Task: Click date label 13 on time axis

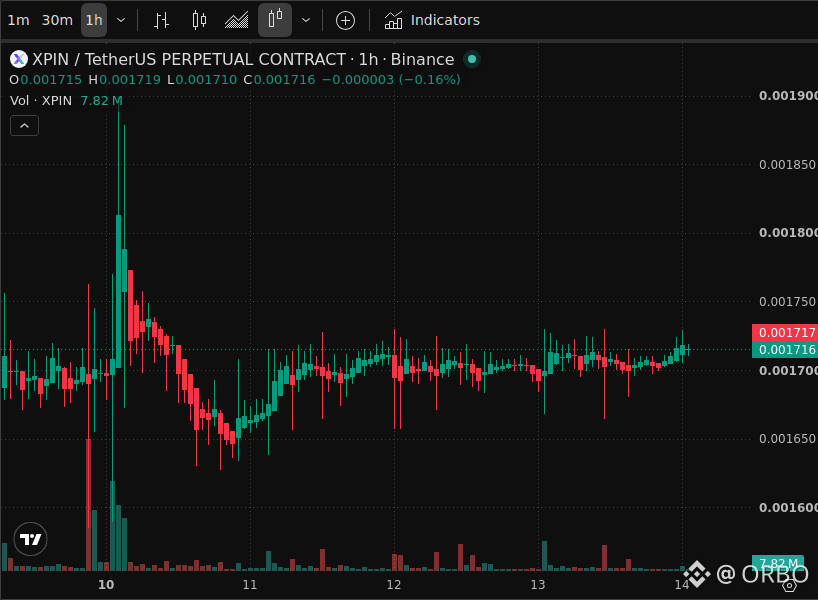Action: 538,585
